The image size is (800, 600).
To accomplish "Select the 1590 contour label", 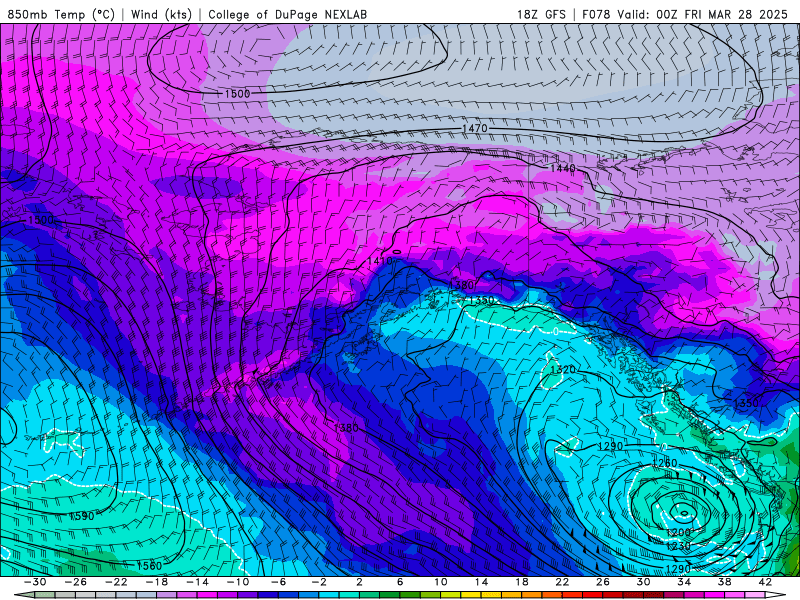I will [x=82, y=516].
